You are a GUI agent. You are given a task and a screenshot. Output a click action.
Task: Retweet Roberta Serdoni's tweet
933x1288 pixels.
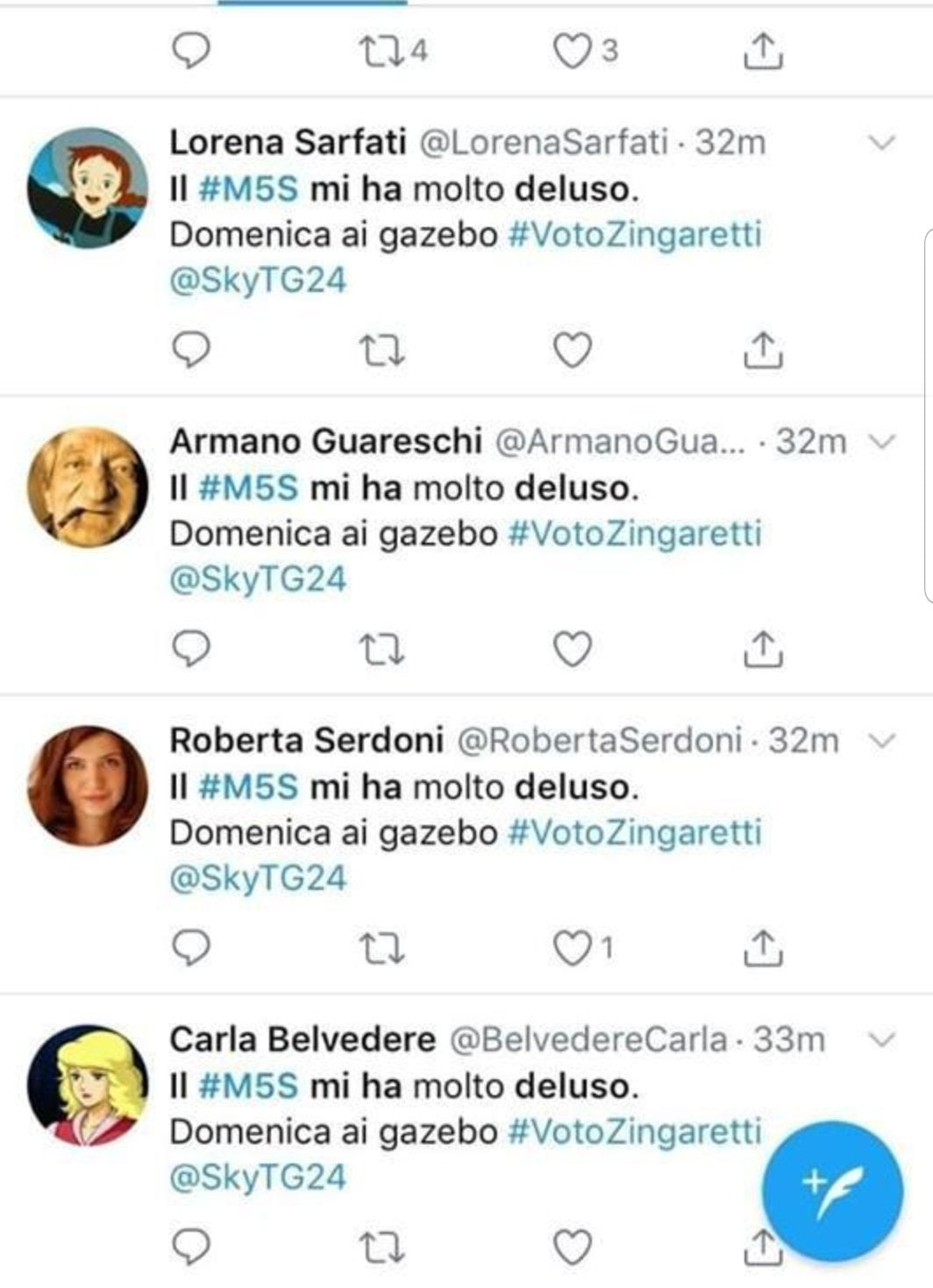(x=382, y=948)
